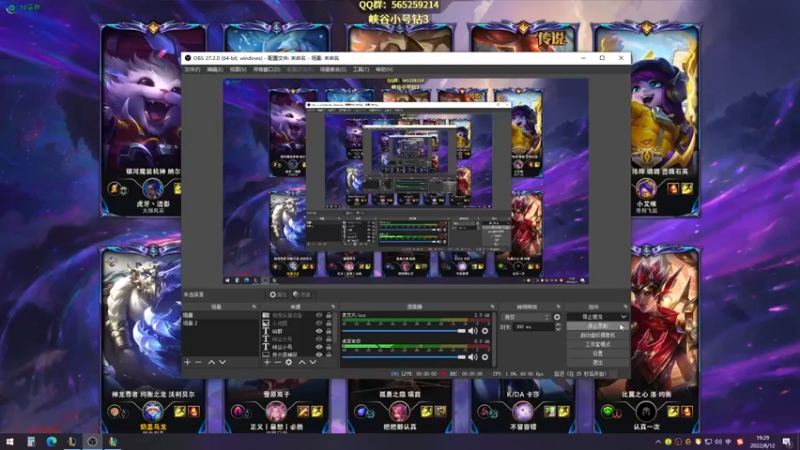
Task: Show hidden system tray icons chevron
Action: (x=658, y=441)
